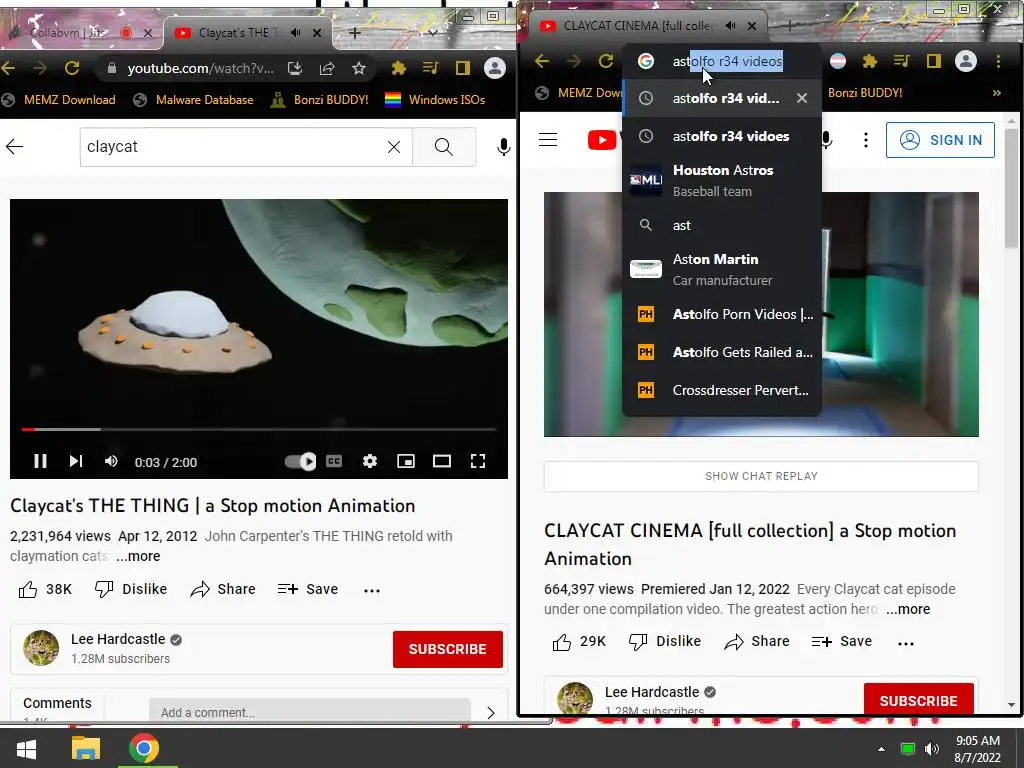This screenshot has width=1024, height=768.
Task: Mute audio icon on CLAYCAT CINEMA tab
Action: pos(731,26)
